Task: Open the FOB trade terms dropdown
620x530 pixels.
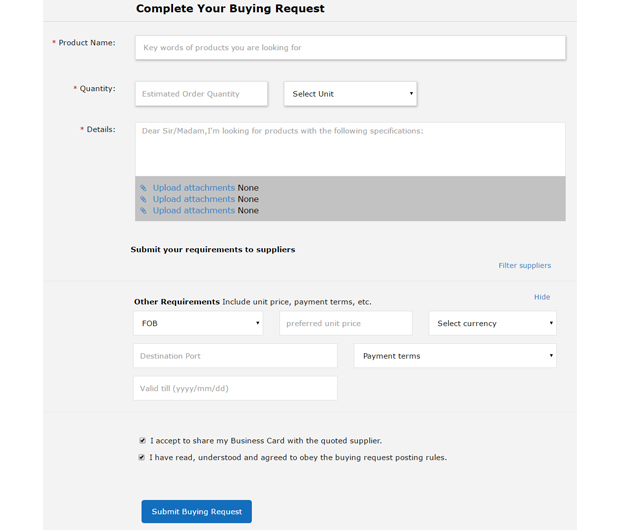Action: (198, 323)
